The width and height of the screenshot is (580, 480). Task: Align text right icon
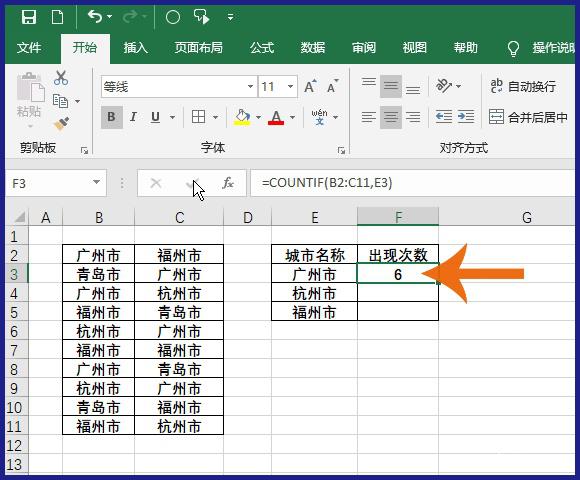click(x=413, y=117)
